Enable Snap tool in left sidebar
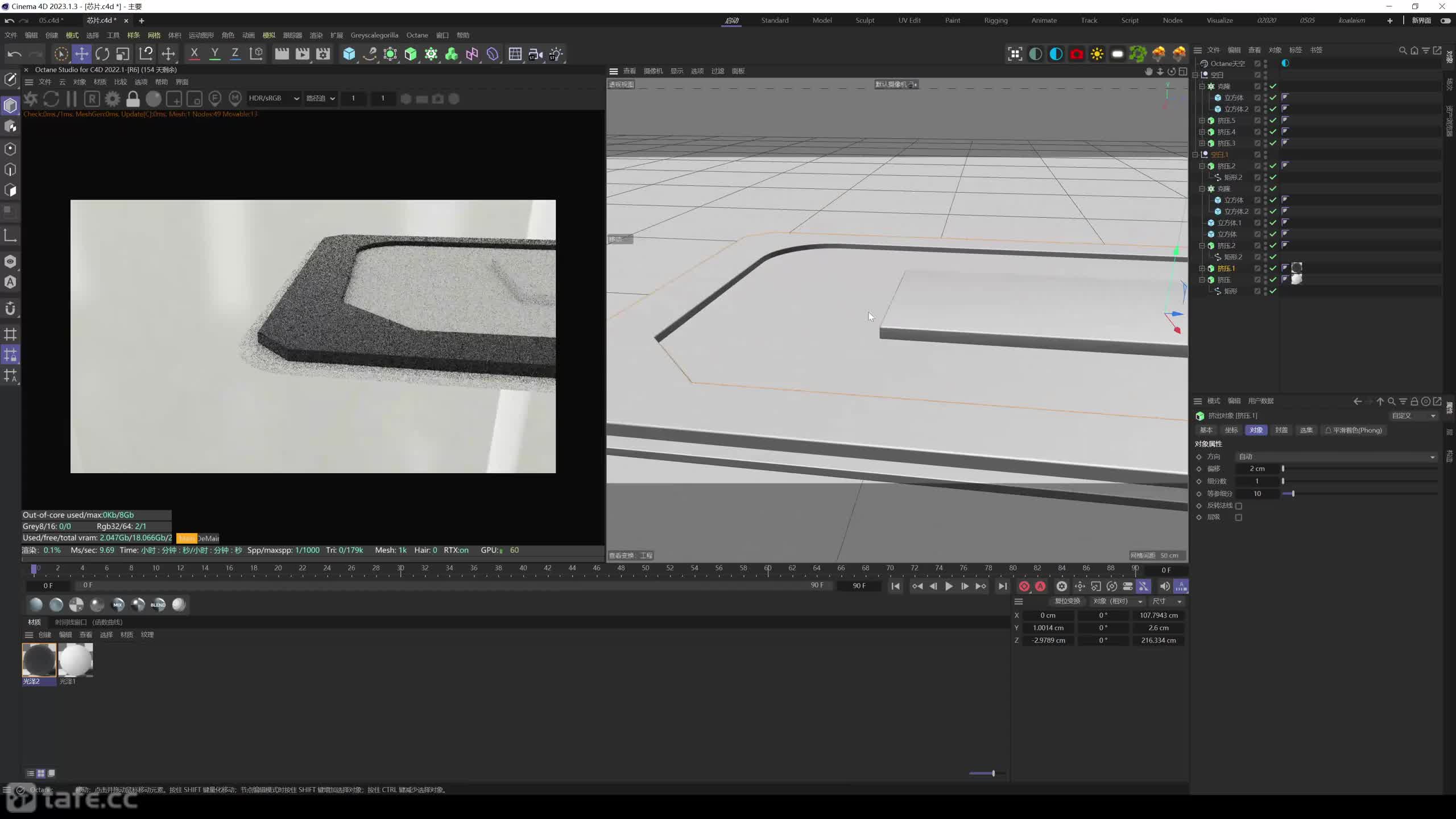 pyautogui.click(x=10, y=309)
